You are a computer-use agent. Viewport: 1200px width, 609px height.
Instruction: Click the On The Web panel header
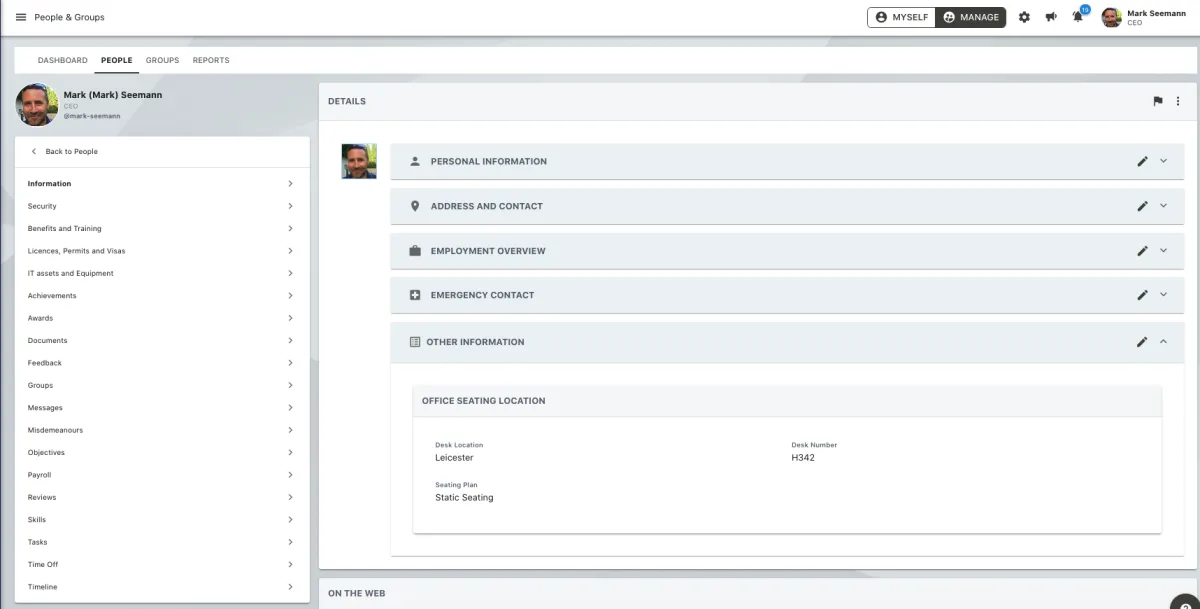[758, 593]
